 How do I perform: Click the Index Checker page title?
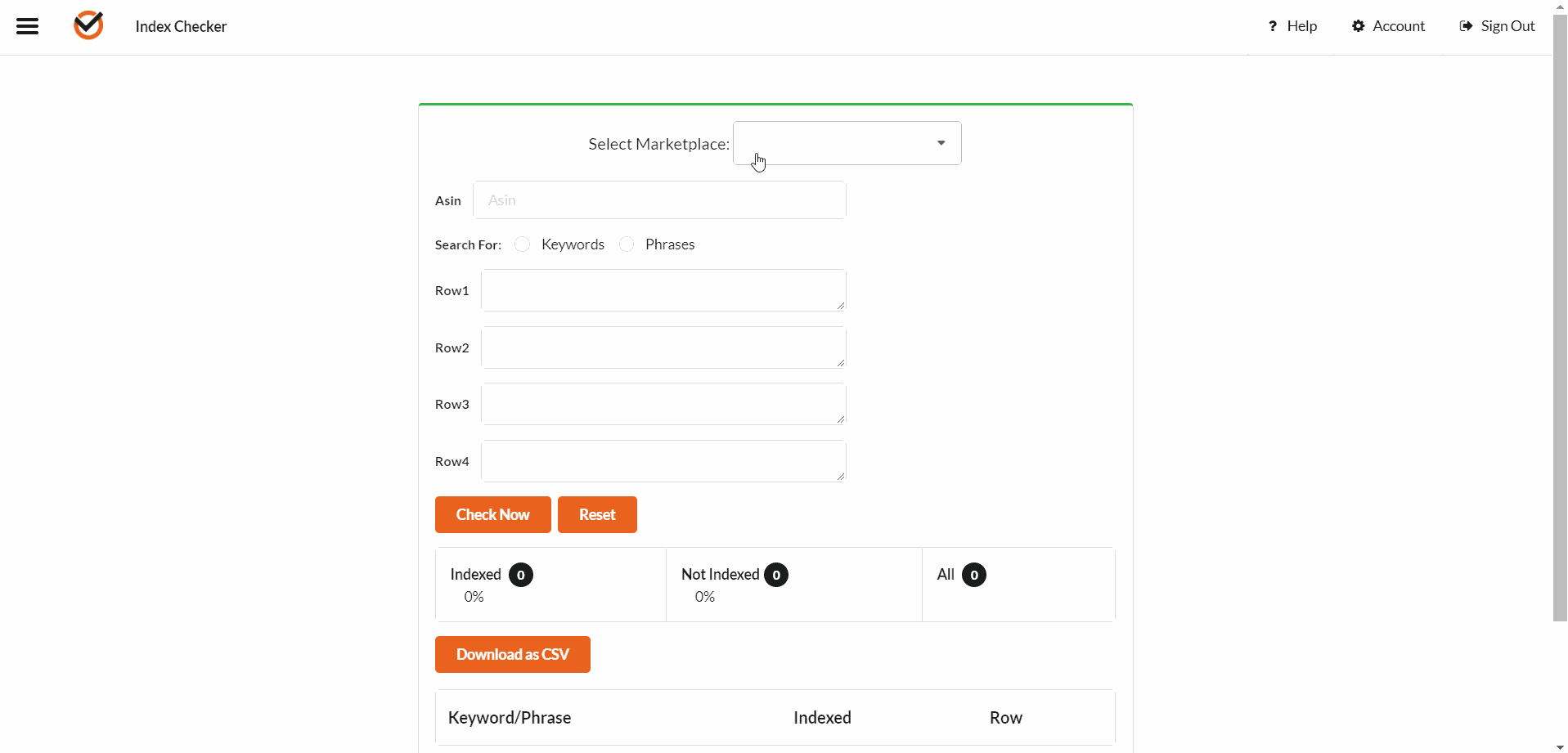[x=181, y=26]
